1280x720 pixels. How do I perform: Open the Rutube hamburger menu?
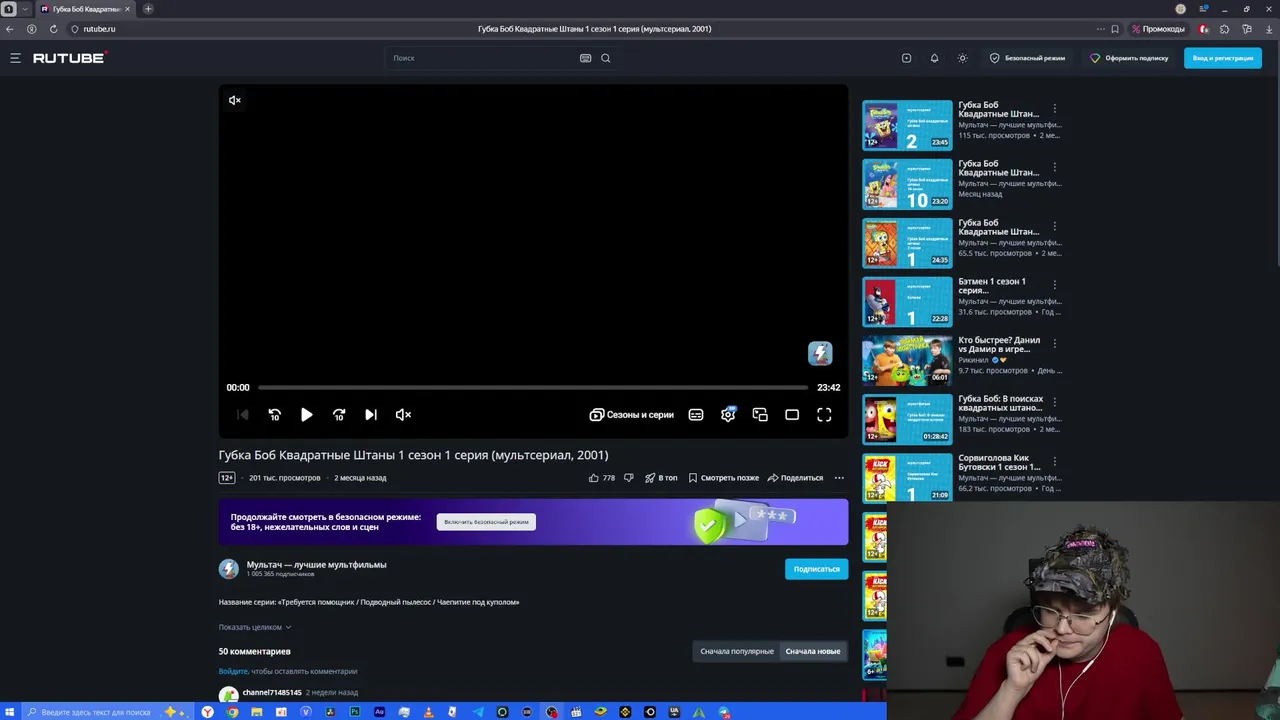tap(15, 58)
